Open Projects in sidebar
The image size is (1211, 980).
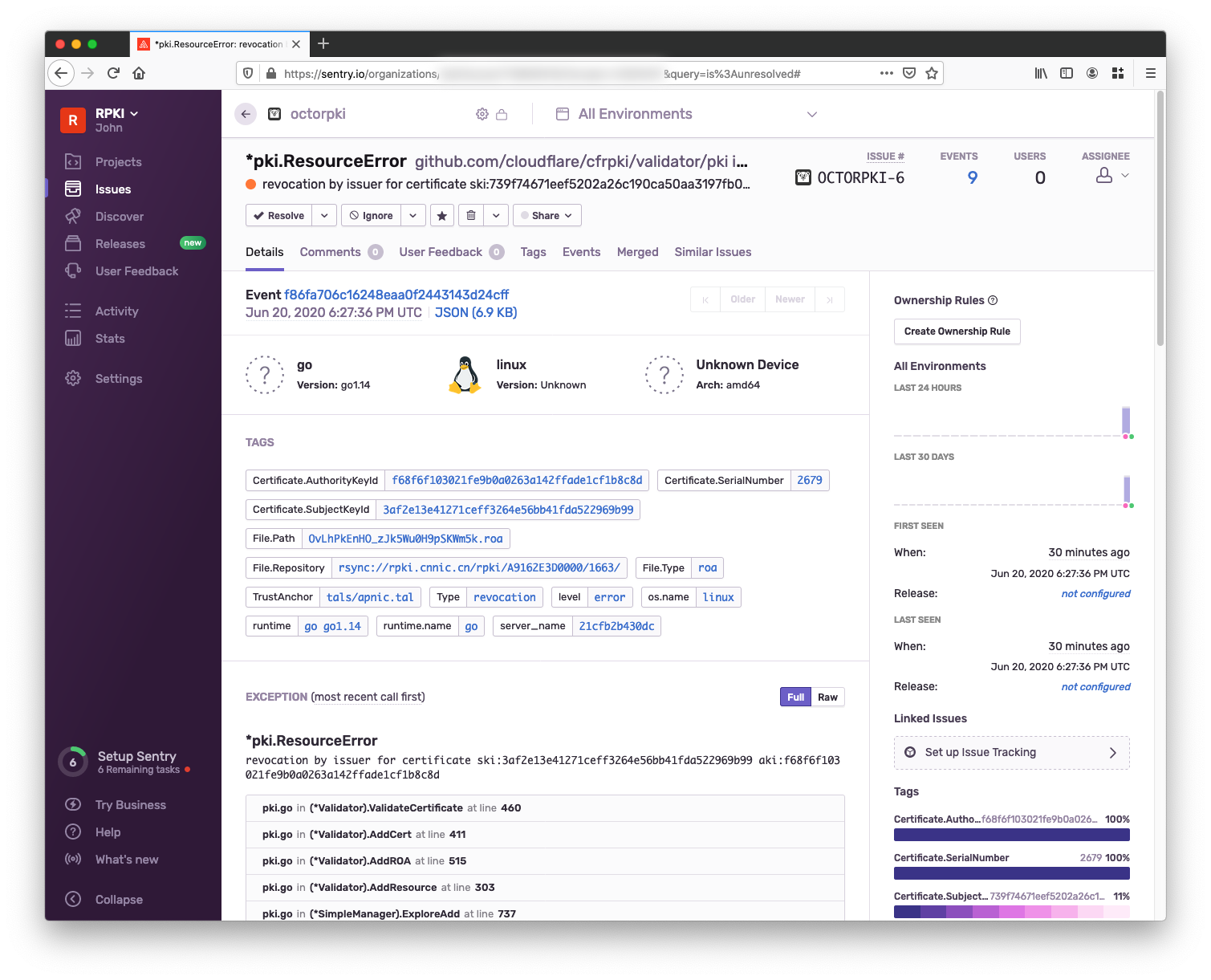tap(118, 162)
